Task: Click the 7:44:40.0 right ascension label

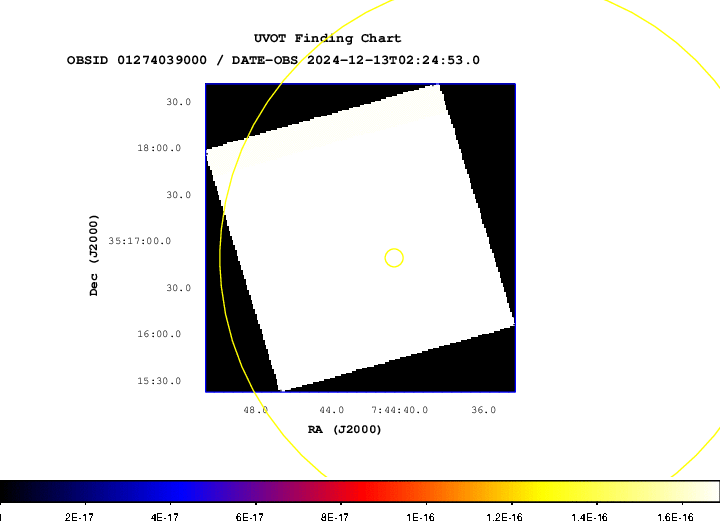Action: pos(399,410)
